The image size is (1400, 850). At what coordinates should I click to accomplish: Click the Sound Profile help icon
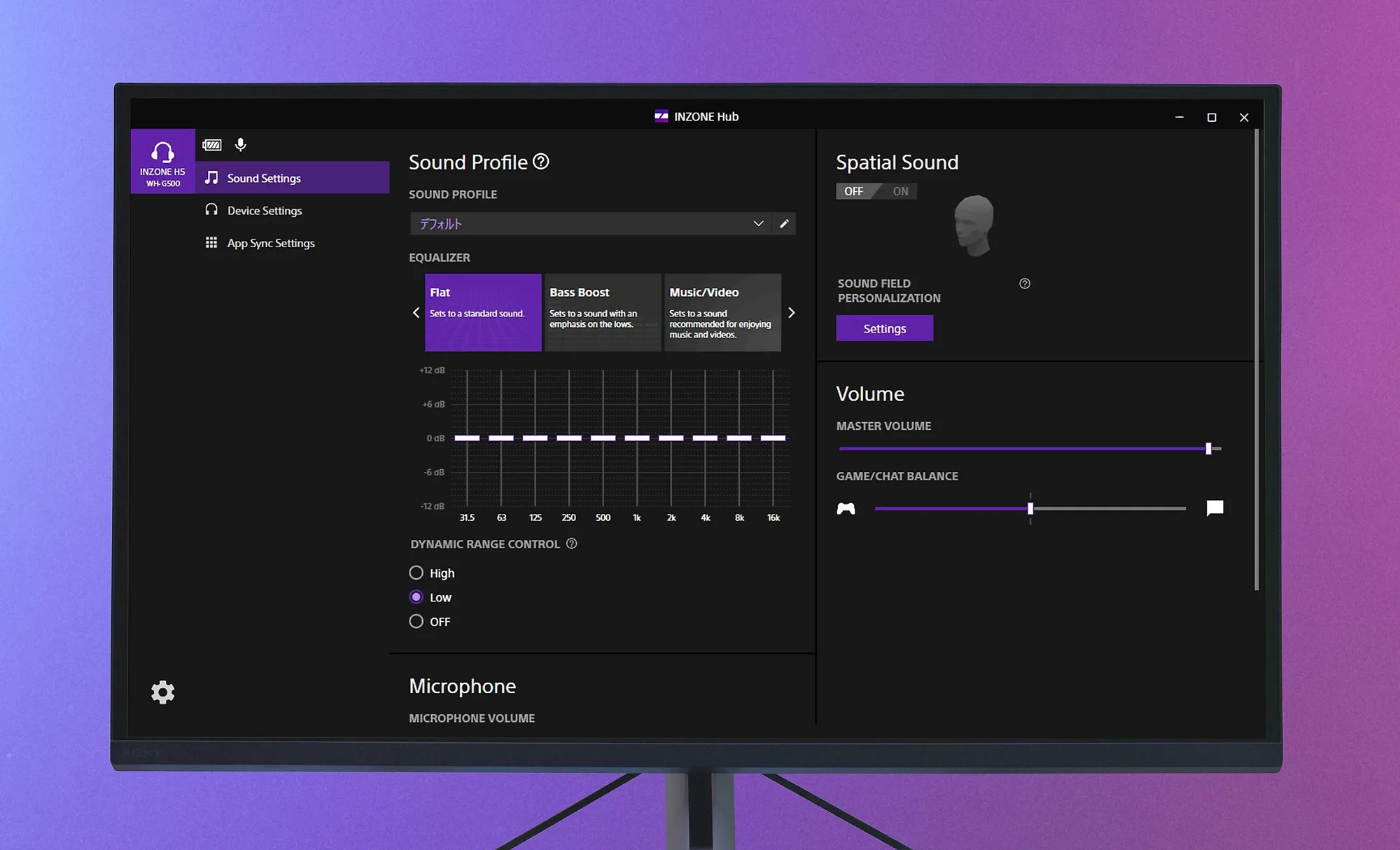[x=541, y=162]
